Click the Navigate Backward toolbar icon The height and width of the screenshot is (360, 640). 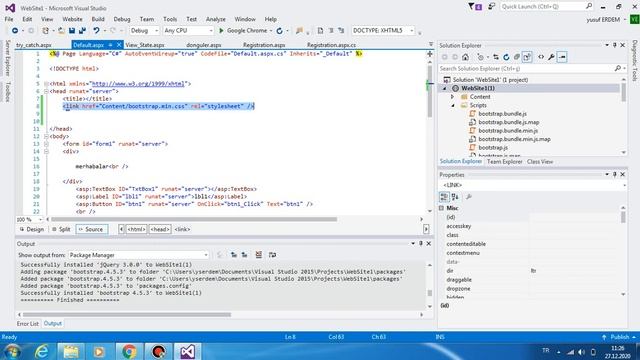(15, 31)
